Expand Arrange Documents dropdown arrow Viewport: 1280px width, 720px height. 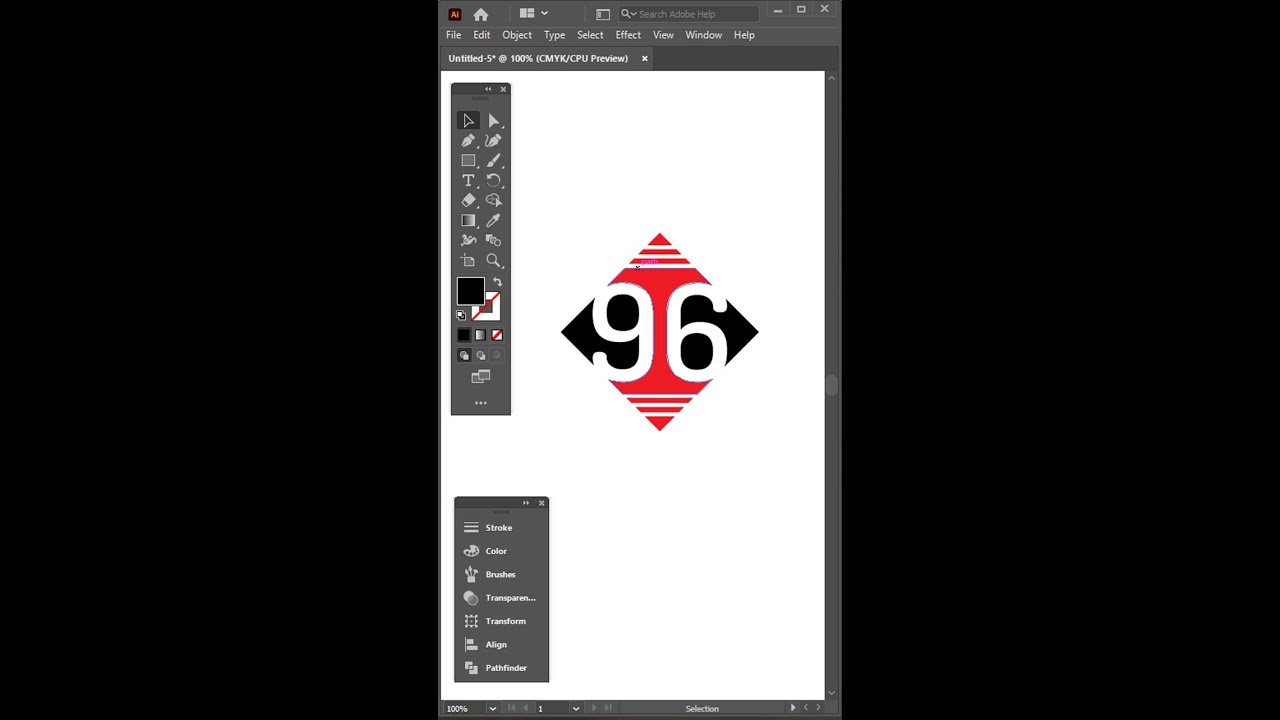(x=544, y=14)
